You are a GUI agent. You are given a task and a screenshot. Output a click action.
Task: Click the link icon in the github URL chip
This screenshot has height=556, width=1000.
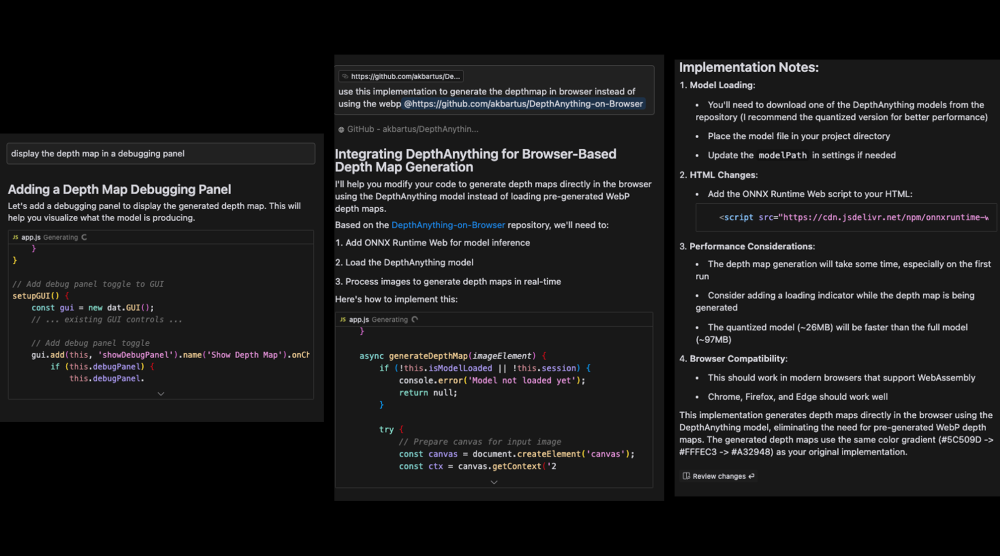click(x=345, y=76)
